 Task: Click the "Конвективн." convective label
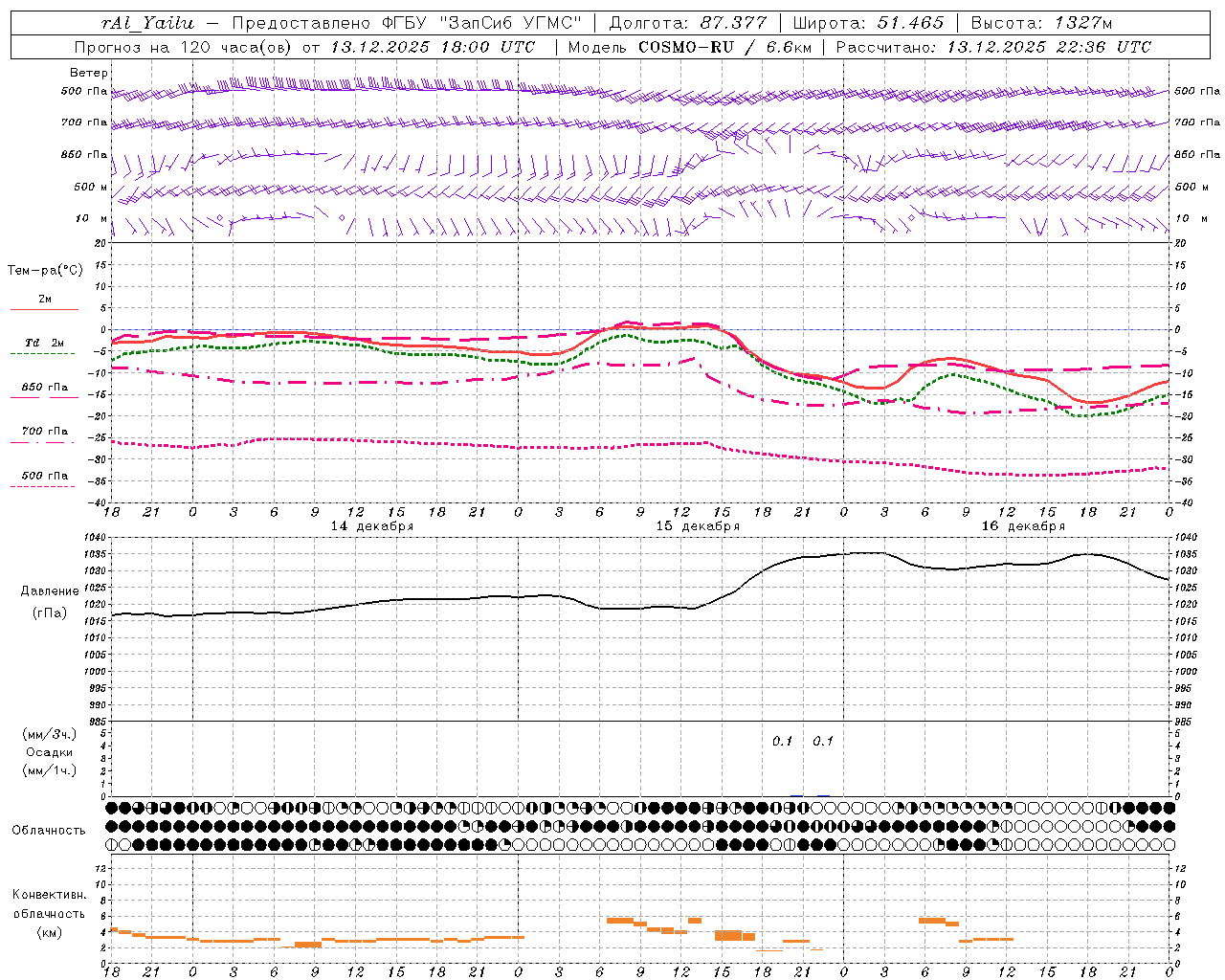50,895
